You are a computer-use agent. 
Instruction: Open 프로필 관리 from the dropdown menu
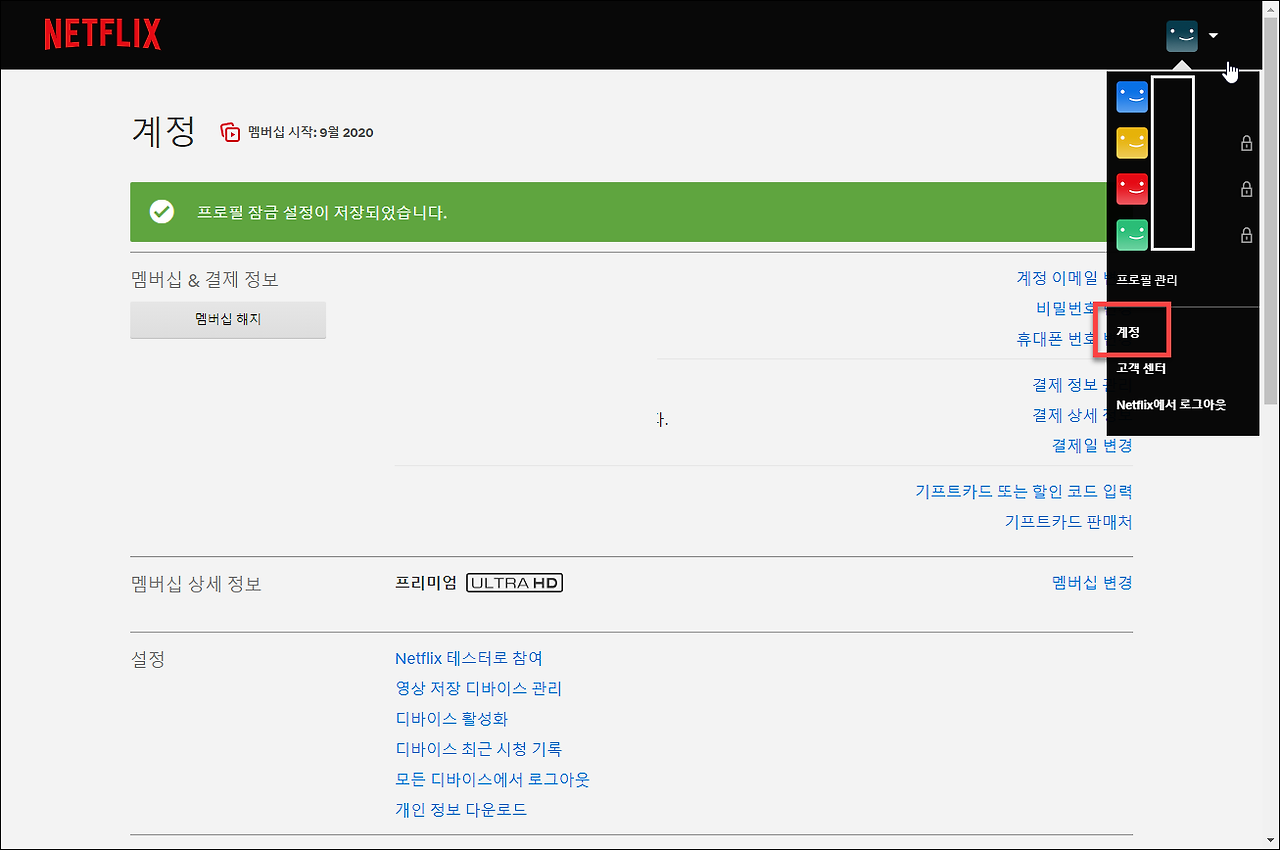(1147, 281)
